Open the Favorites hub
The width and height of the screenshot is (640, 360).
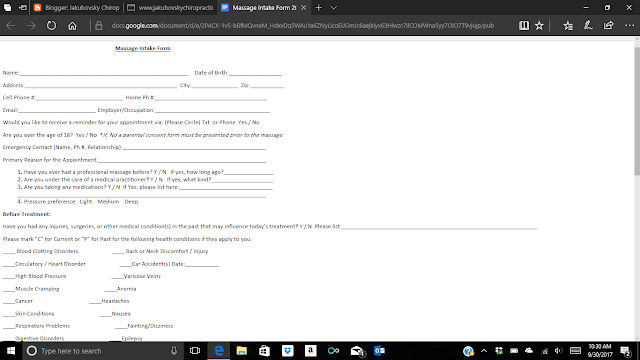coord(568,26)
